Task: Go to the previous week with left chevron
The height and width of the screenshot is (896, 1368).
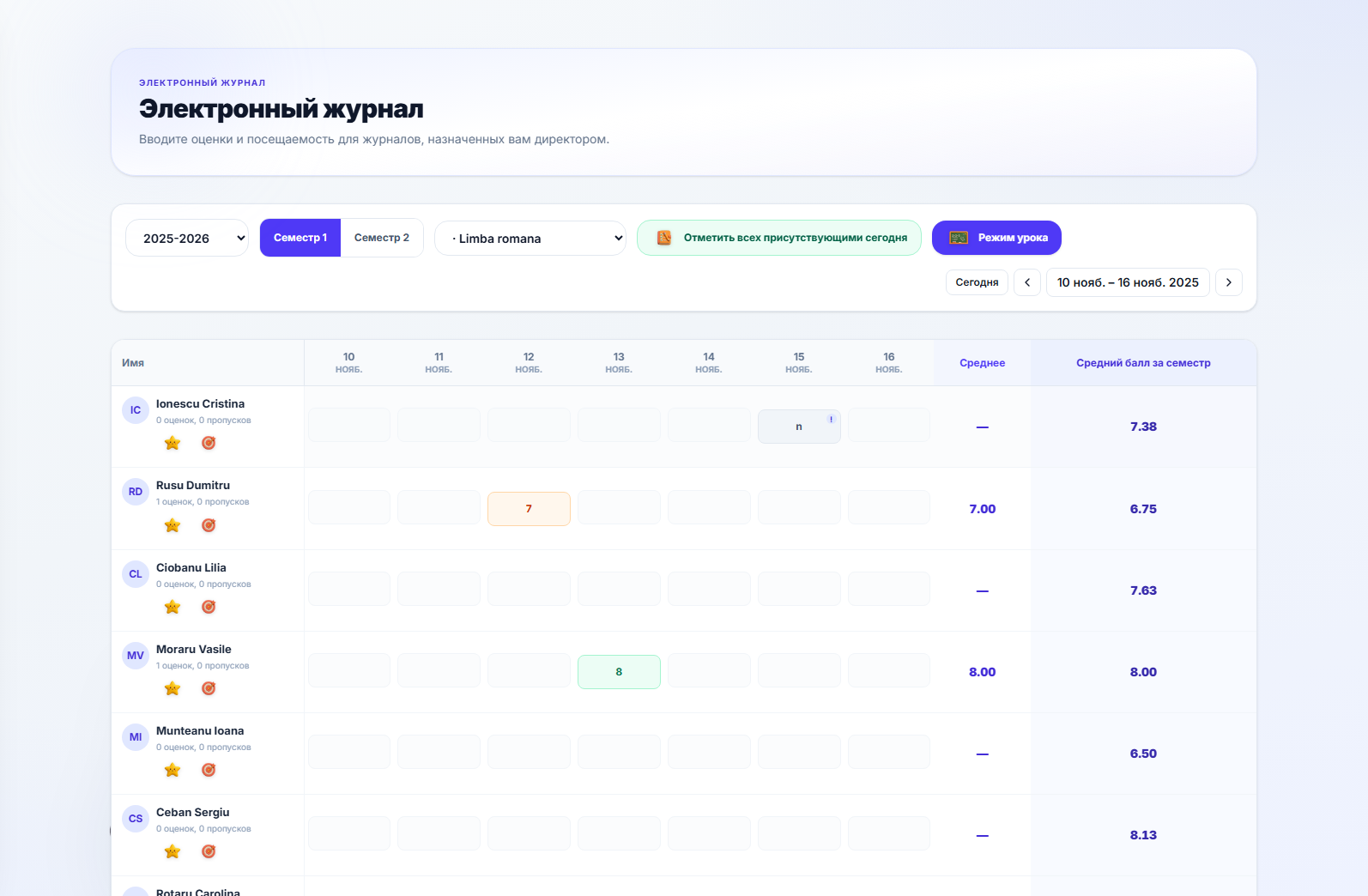Action: [1027, 282]
